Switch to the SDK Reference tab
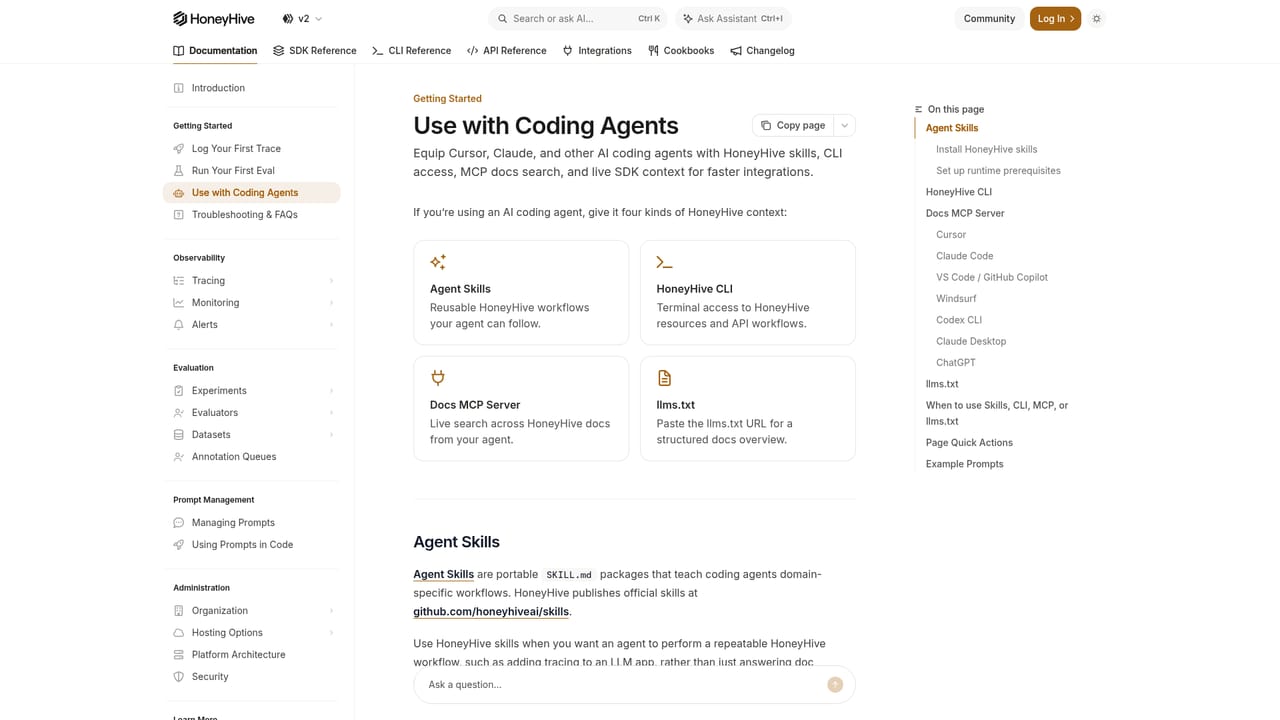This screenshot has height=720, width=1280. tap(315, 50)
